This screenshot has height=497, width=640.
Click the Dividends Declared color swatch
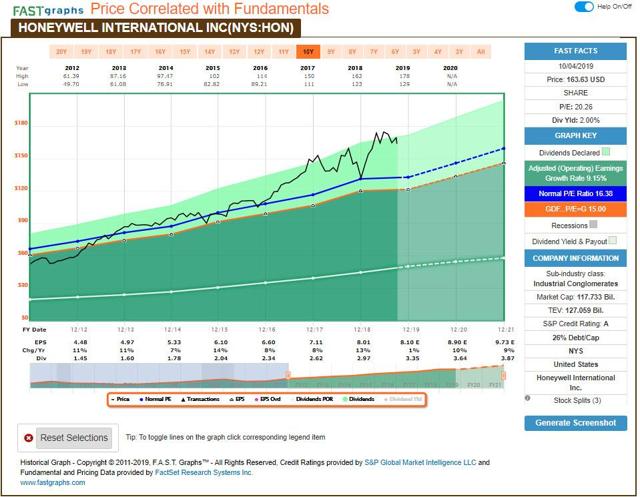pyautogui.click(x=606, y=152)
